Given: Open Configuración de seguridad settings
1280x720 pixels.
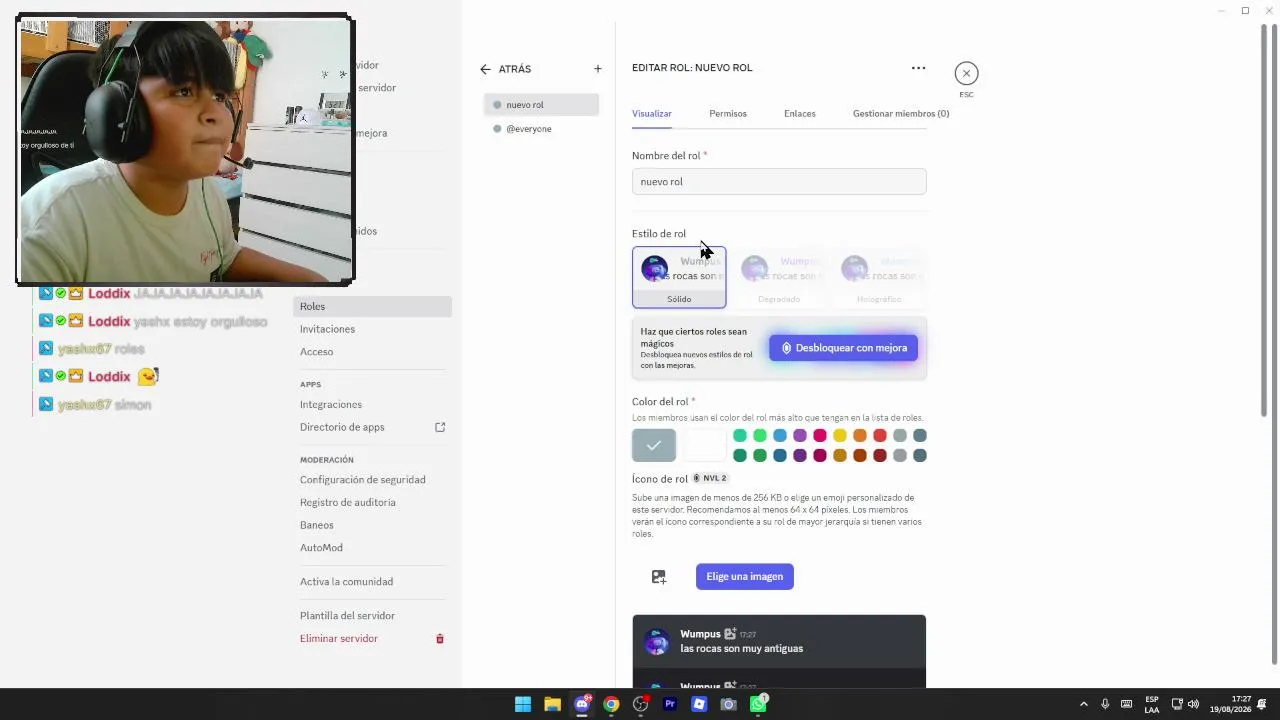Looking at the screenshot, I should [372, 480].
